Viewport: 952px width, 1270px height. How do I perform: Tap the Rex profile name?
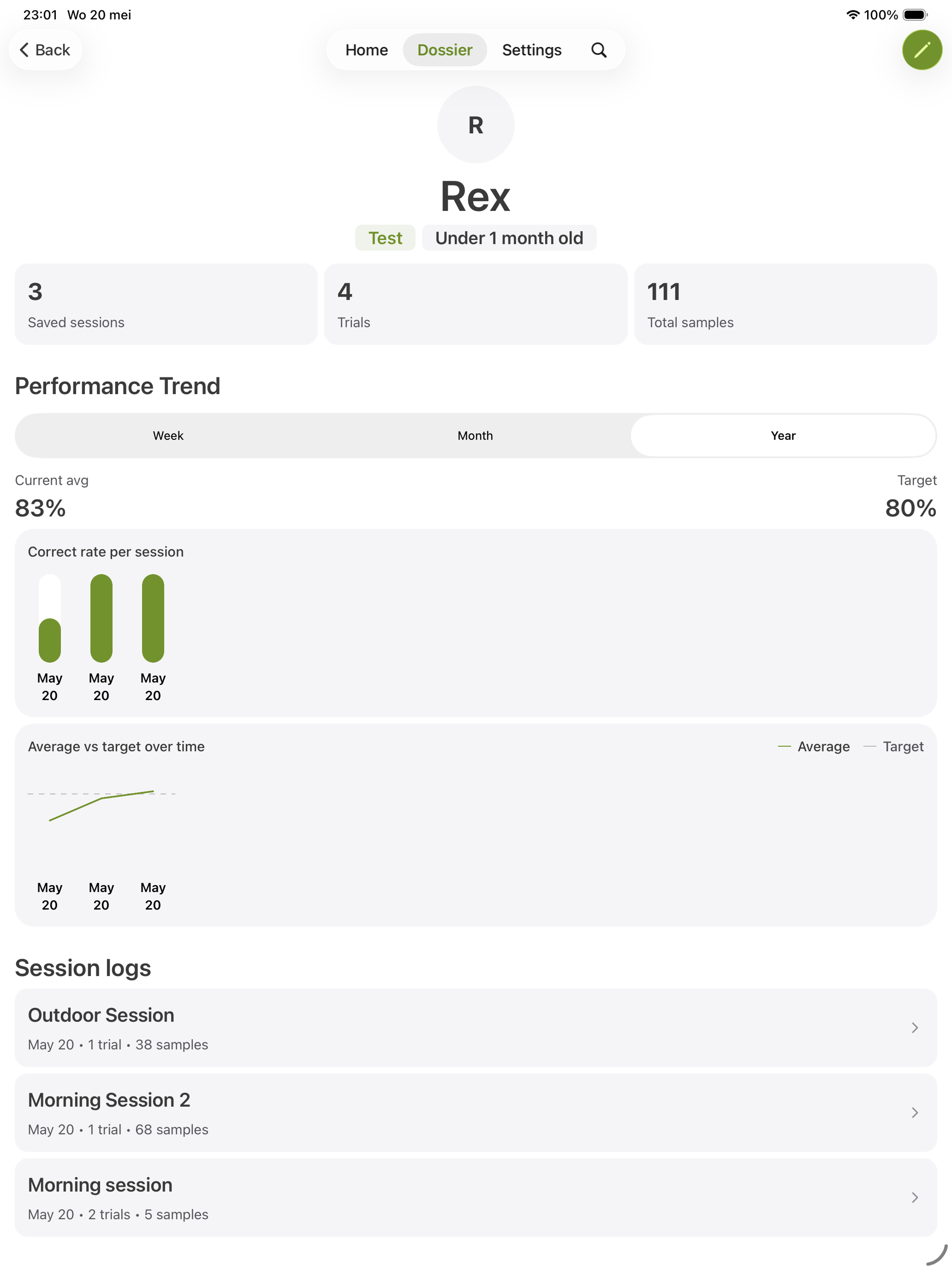[x=475, y=196]
